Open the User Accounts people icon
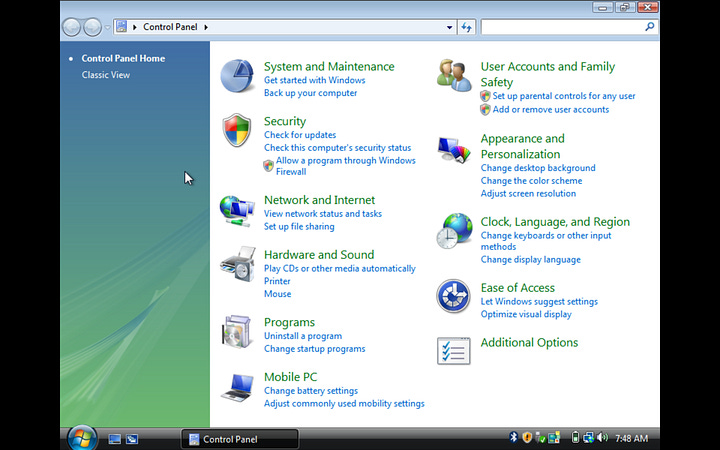Screen dimensions: 720x450 (x=454, y=75)
